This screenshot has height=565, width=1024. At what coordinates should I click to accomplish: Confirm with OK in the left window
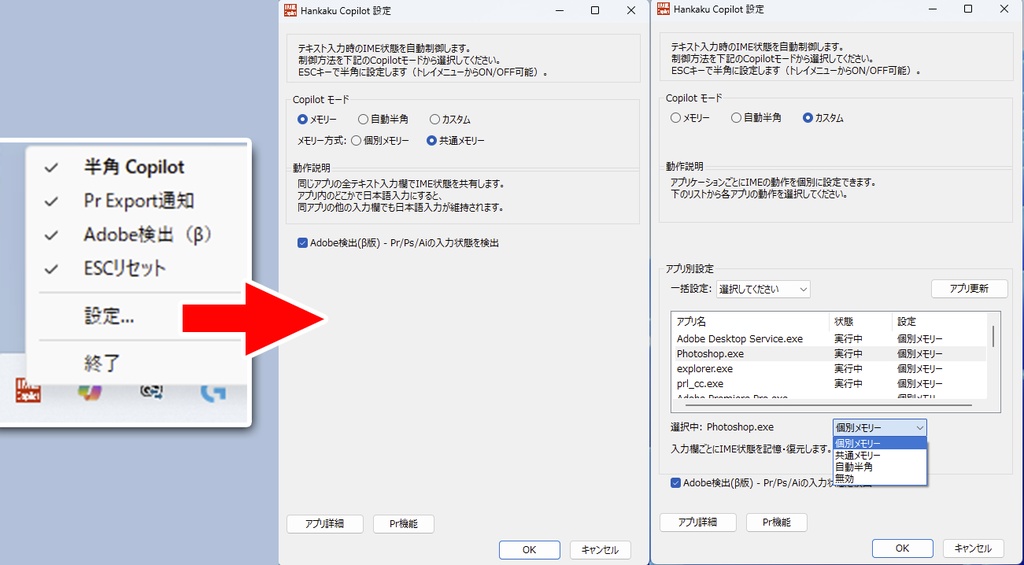pyautogui.click(x=530, y=550)
